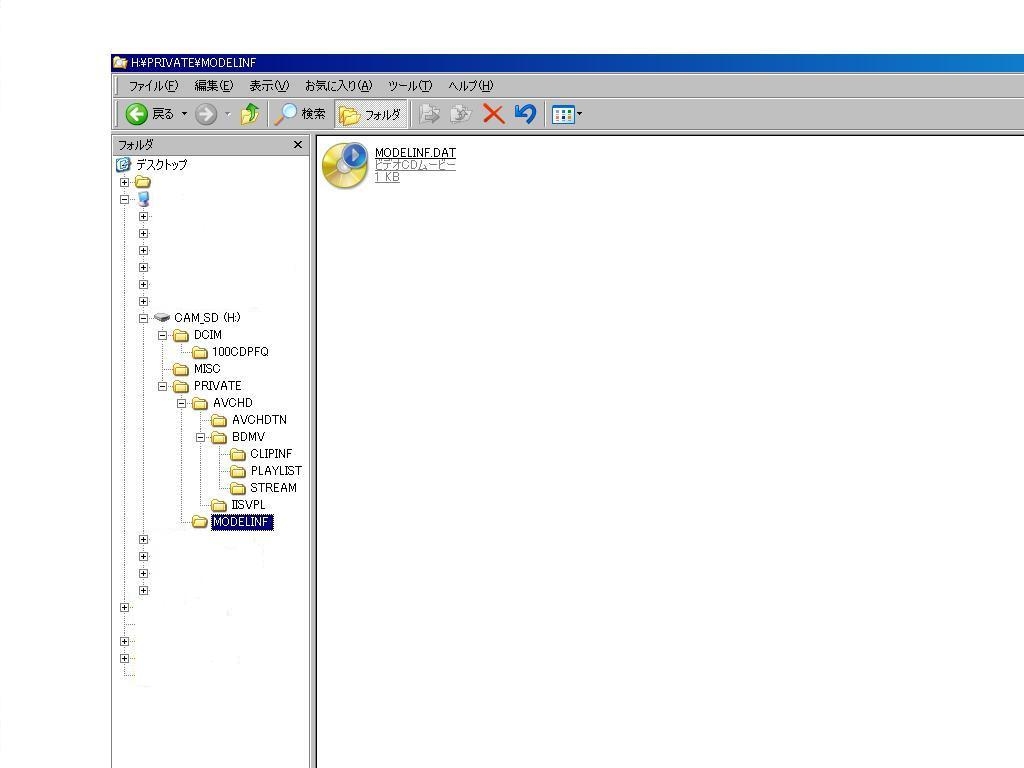Collapse the My Computer node in tree

125,200
